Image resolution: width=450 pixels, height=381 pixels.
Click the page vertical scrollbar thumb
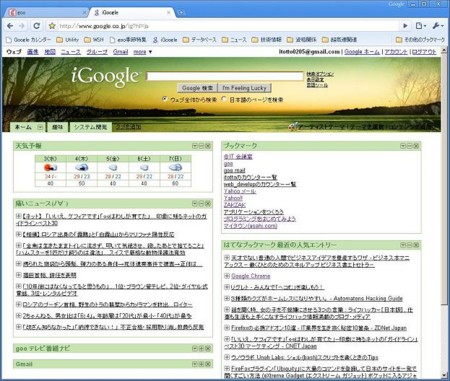[444, 179]
